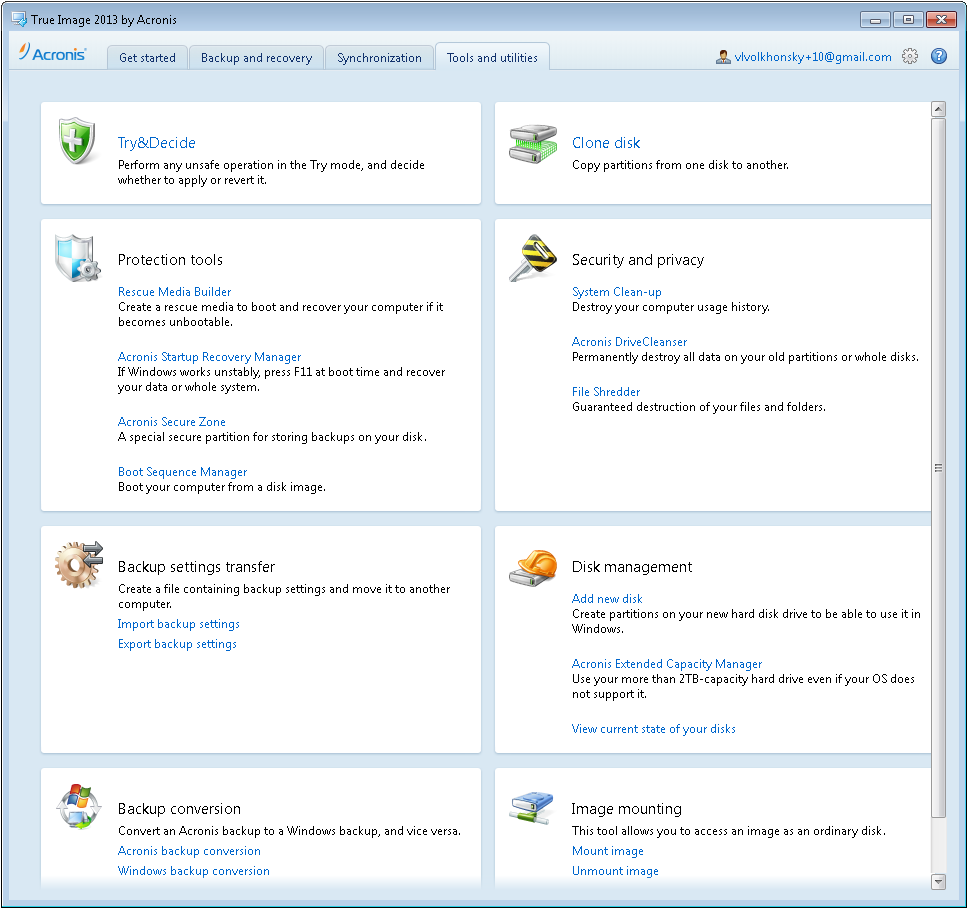
Task: Open Acronis Startup Recovery Manager
Action: (x=209, y=357)
